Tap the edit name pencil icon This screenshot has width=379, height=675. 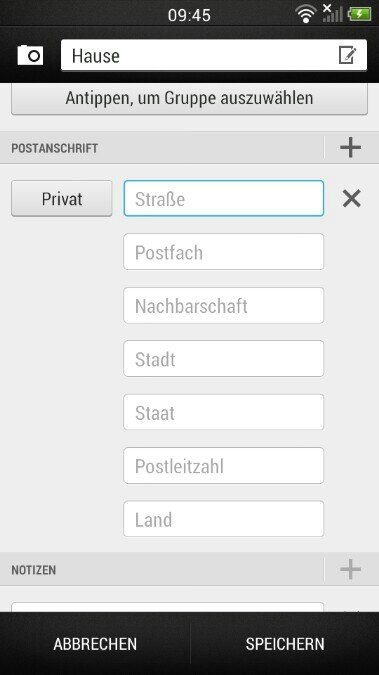point(347,55)
